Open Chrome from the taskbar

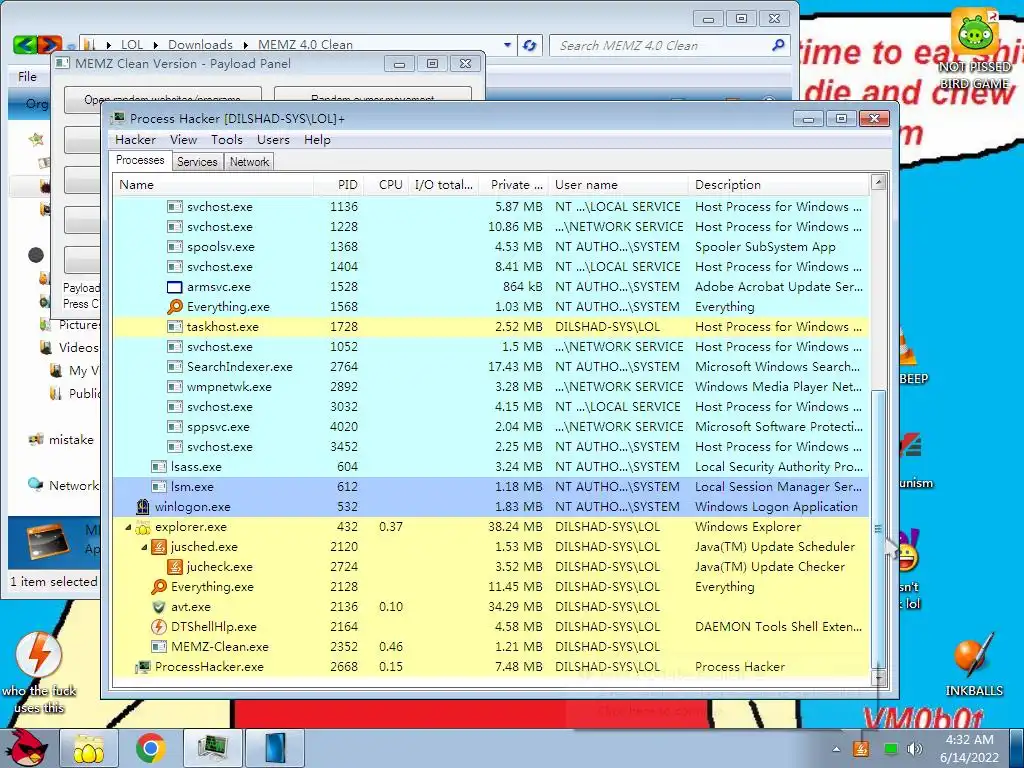click(151, 748)
